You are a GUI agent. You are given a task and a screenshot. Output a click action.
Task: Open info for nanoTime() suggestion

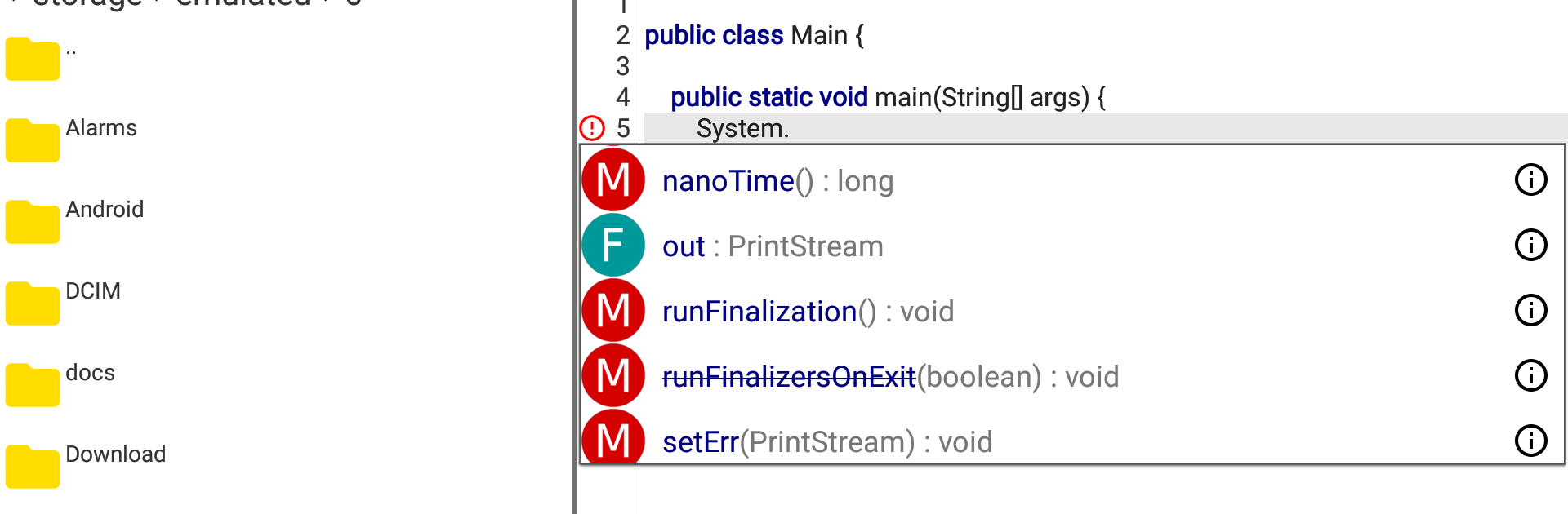[x=1531, y=179]
